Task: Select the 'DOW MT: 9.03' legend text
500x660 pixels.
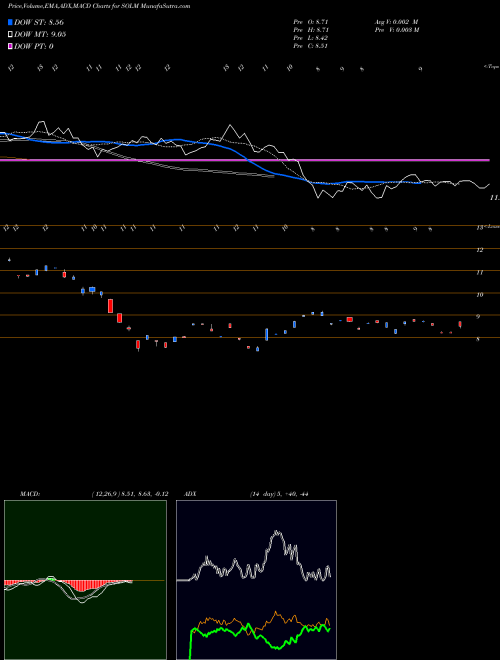Action: pyautogui.click(x=40, y=34)
